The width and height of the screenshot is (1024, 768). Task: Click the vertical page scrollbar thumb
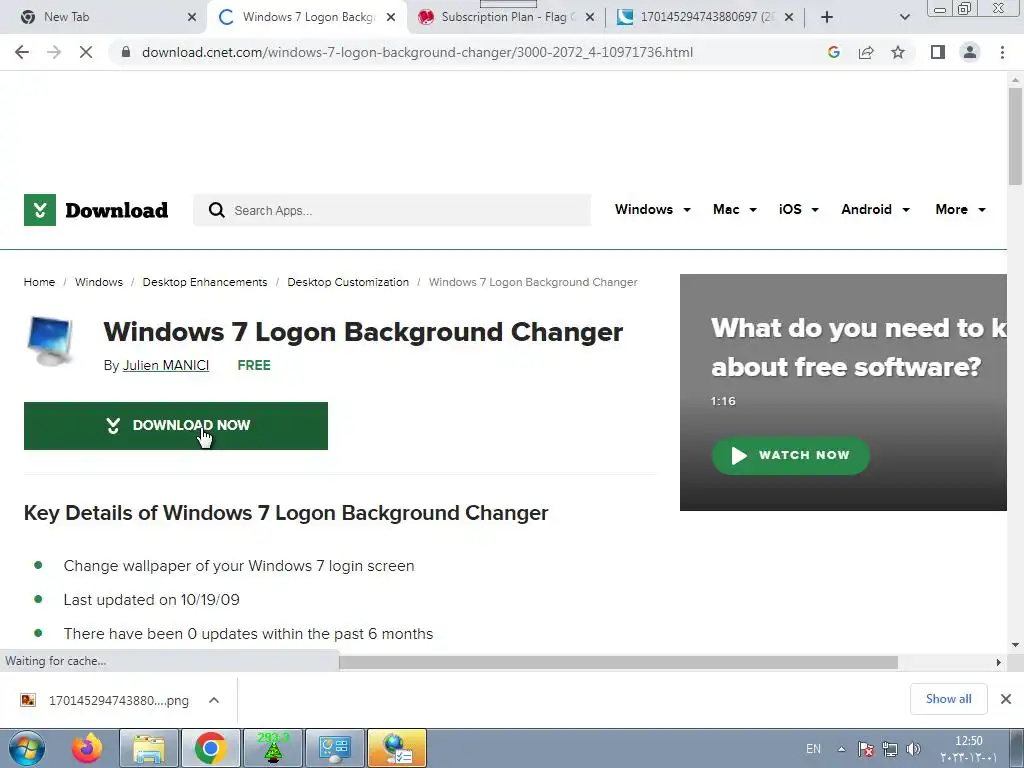(1015, 136)
